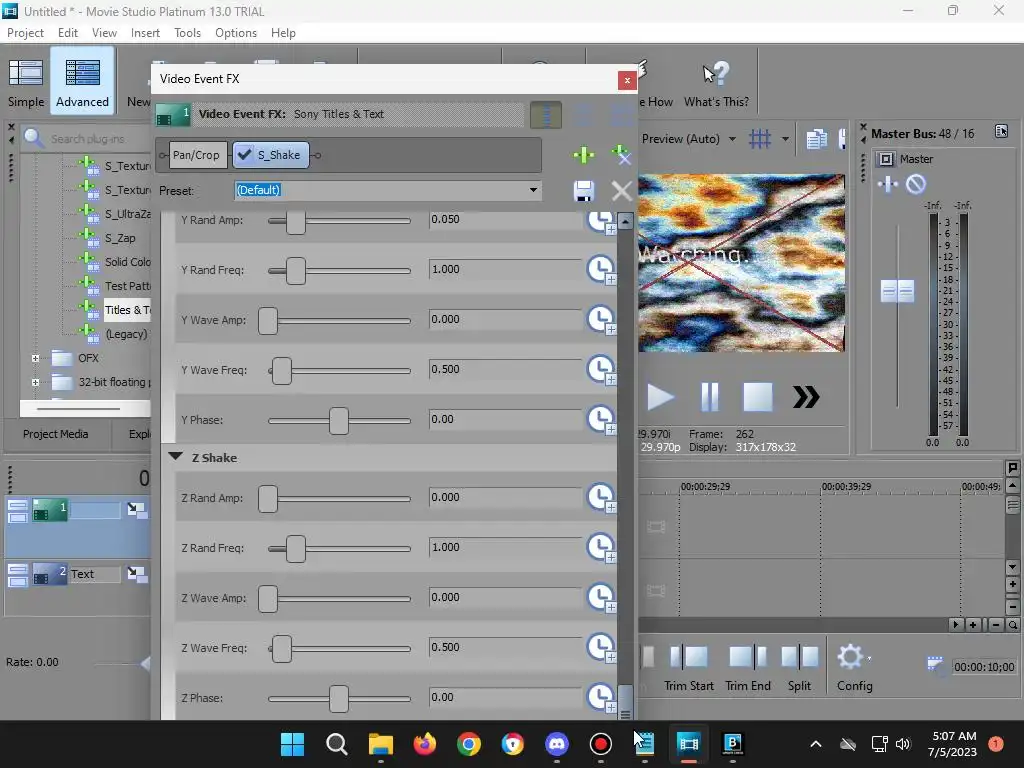Collapse the Z Shake section
Screen dimensions: 1024x768
point(175,456)
